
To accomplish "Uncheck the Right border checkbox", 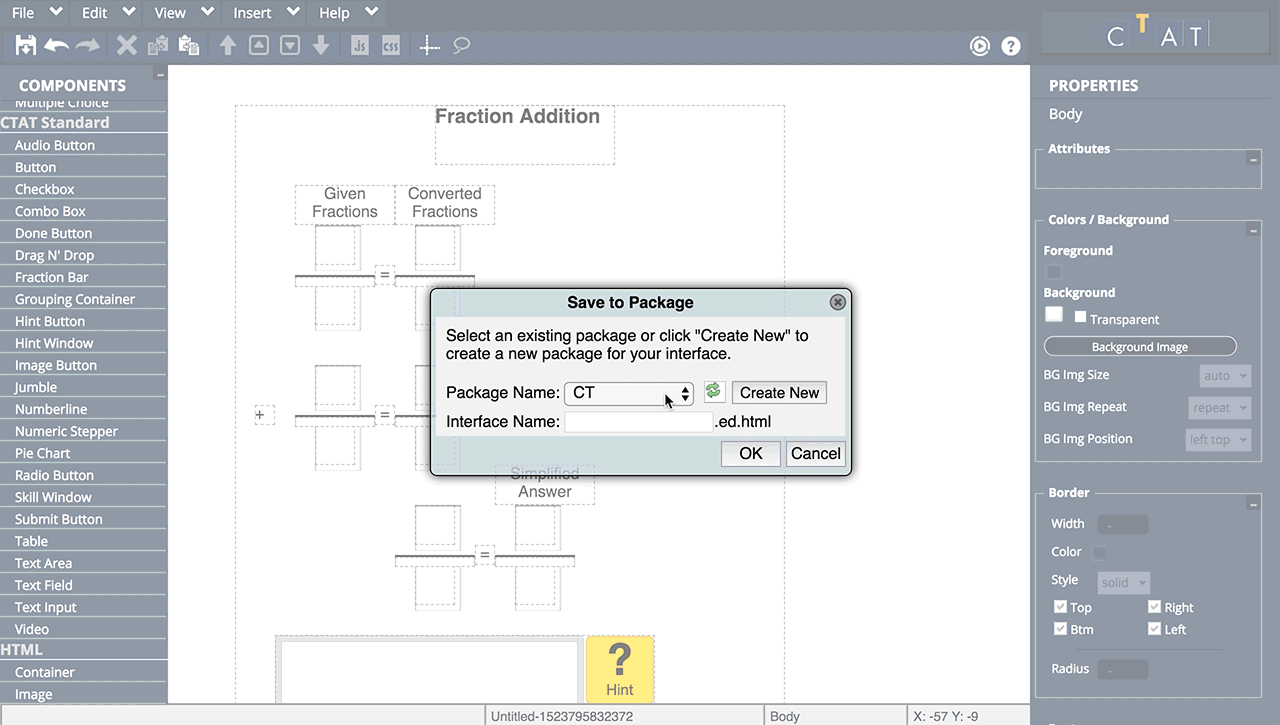I will [1154, 607].
